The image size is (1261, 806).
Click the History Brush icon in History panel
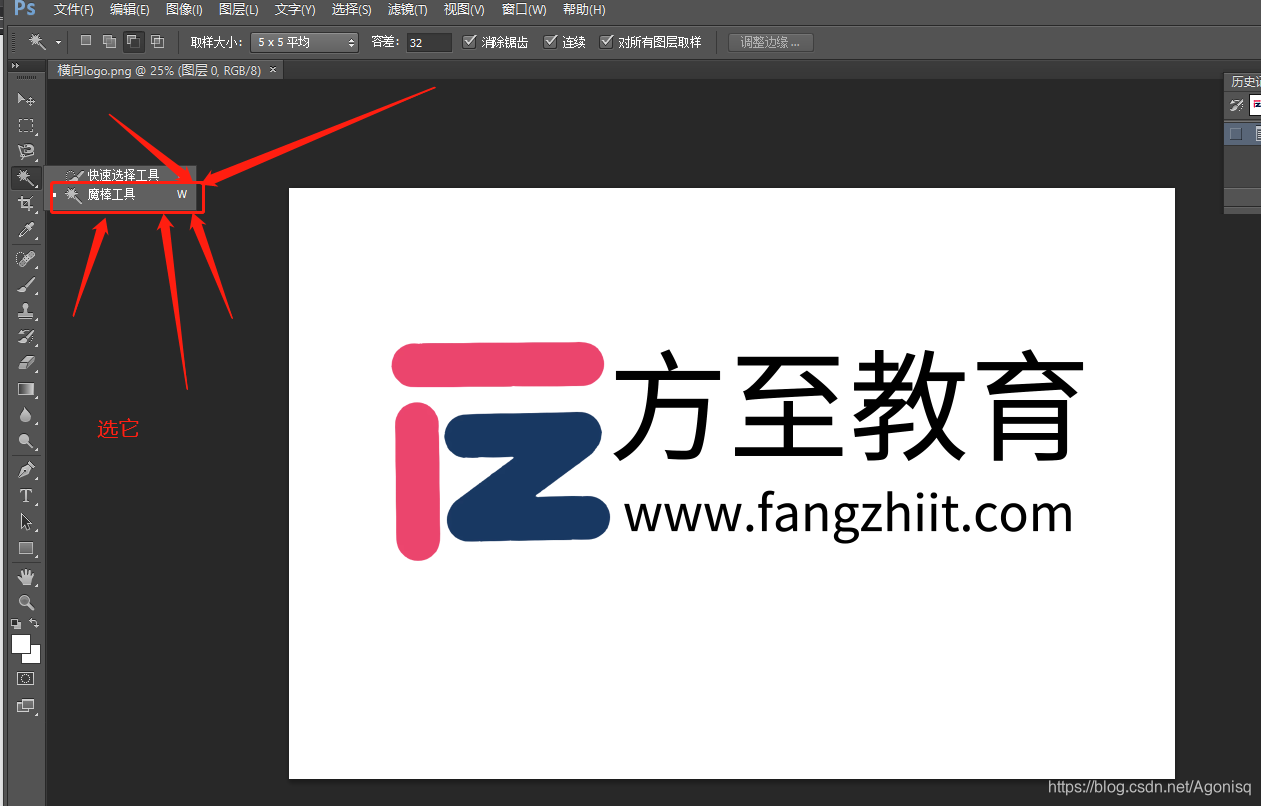click(1236, 106)
